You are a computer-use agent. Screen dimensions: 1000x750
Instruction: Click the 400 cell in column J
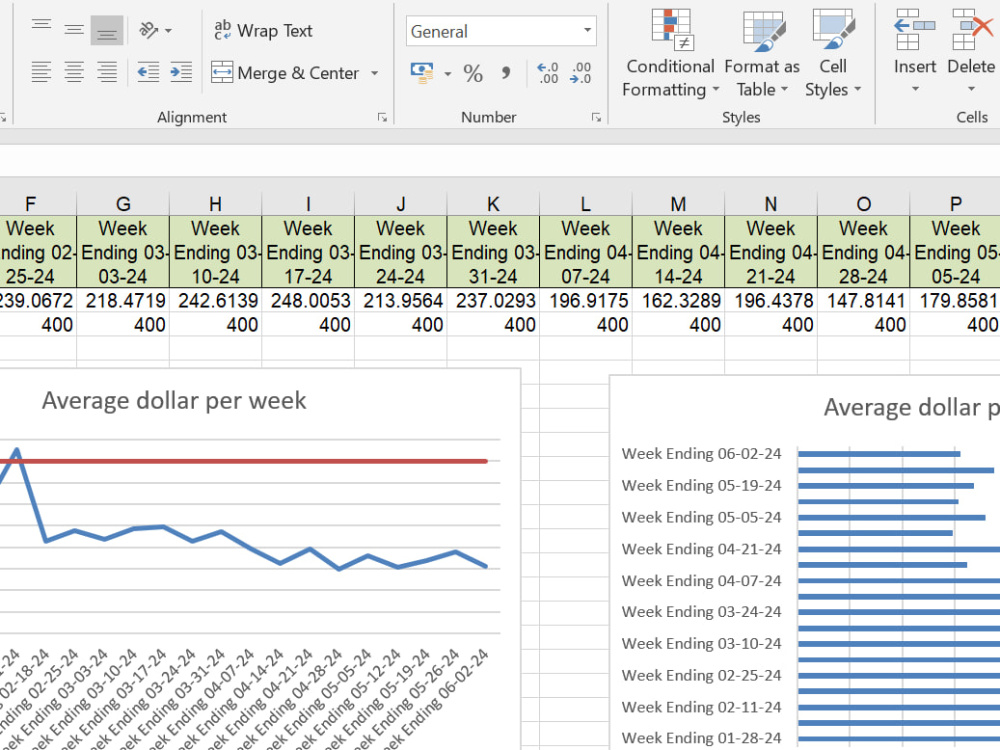401,325
